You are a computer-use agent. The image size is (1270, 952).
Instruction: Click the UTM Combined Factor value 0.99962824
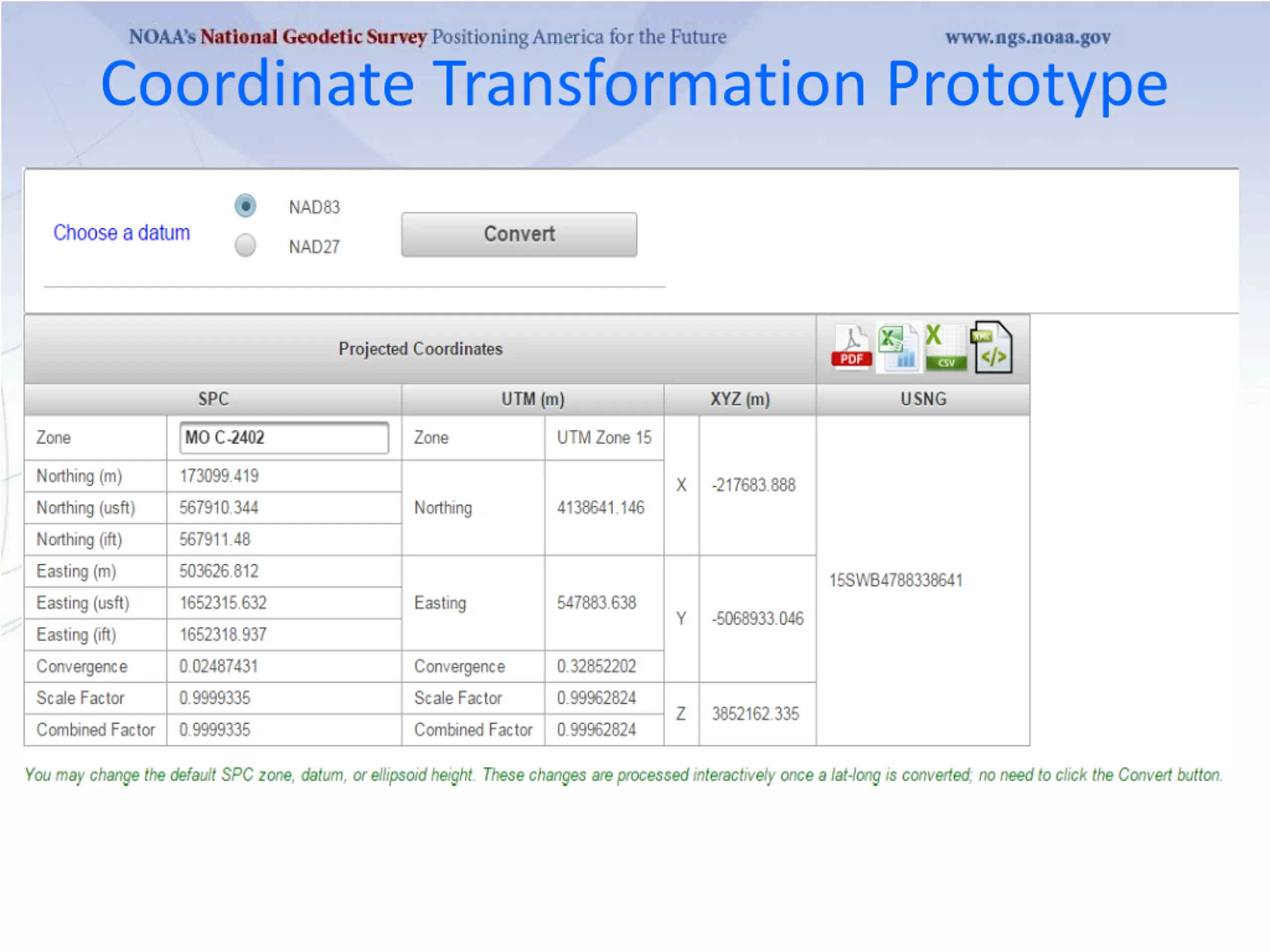coord(596,730)
